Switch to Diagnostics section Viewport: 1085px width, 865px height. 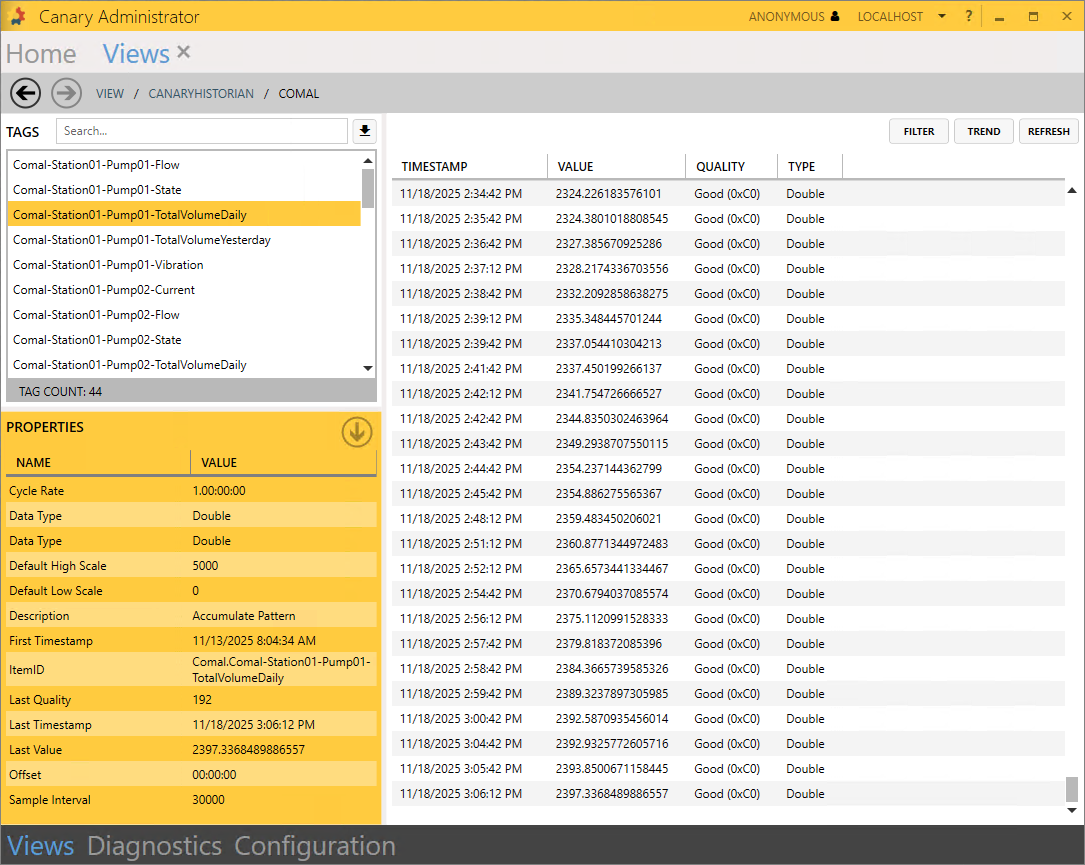(x=154, y=846)
